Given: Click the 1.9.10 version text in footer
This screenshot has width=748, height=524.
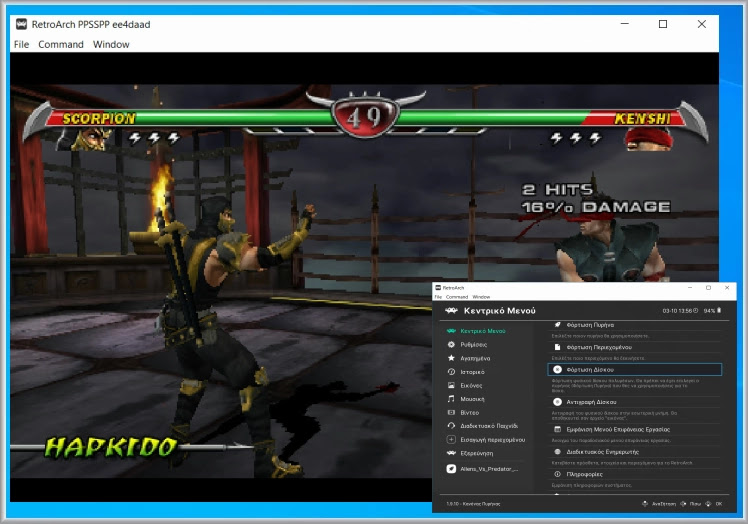Looking at the screenshot, I should click(473, 503).
